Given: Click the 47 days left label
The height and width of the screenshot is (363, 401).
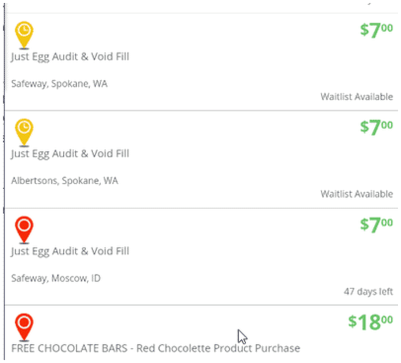Looking at the screenshot, I should (368, 292).
